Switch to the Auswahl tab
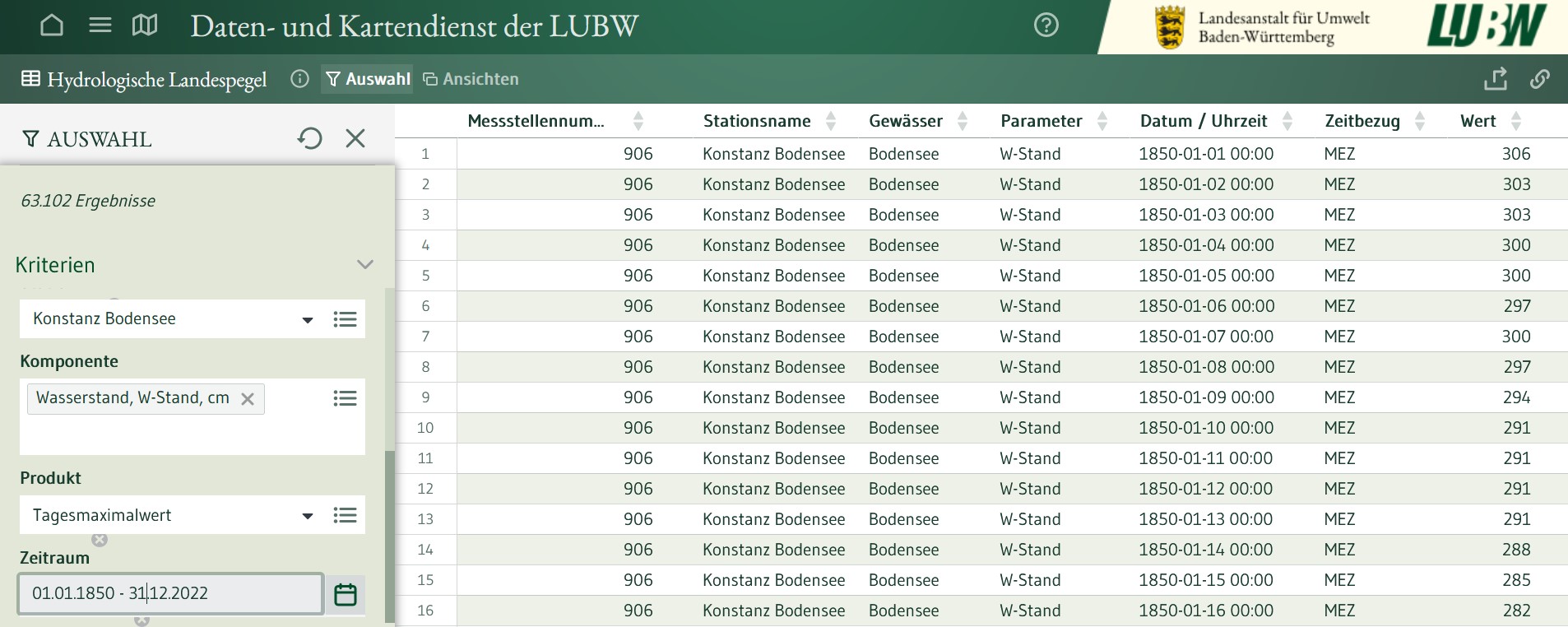The width and height of the screenshot is (1568, 627). [x=368, y=79]
